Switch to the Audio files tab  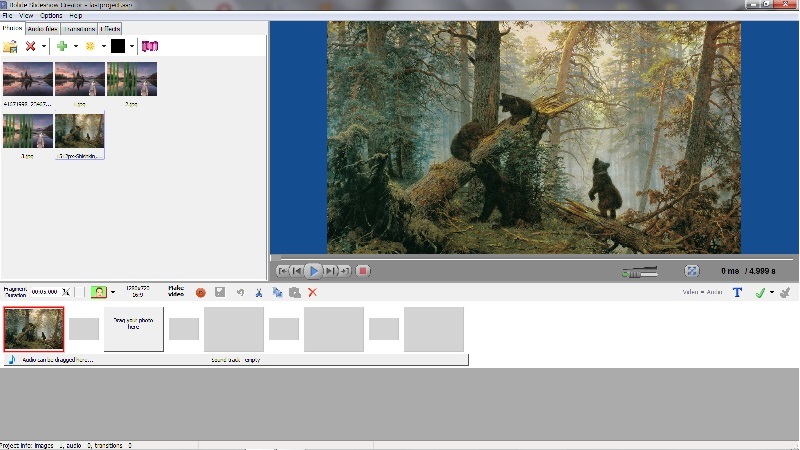42,29
